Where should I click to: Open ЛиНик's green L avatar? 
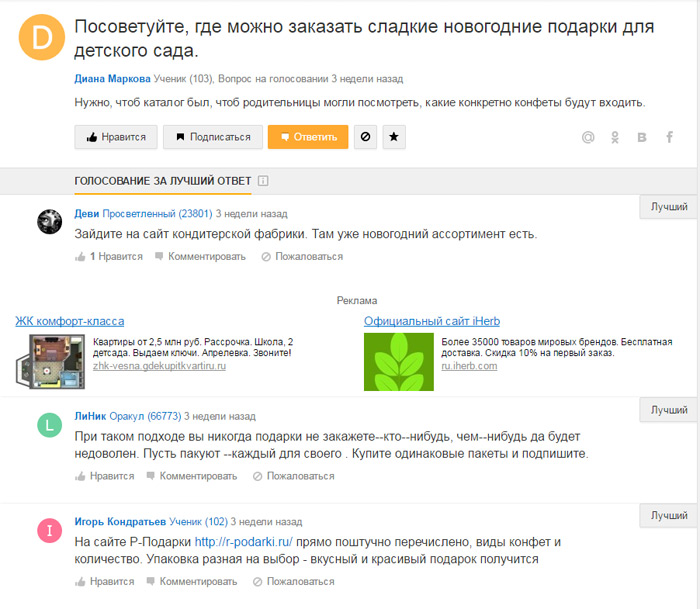pyautogui.click(x=50, y=425)
